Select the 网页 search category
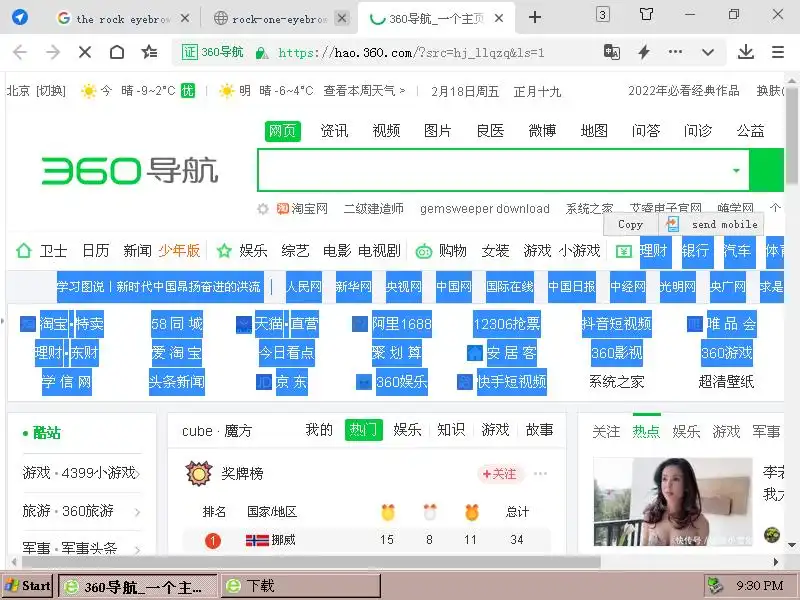Viewport: 800px width, 600px height. (x=283, y=131)
